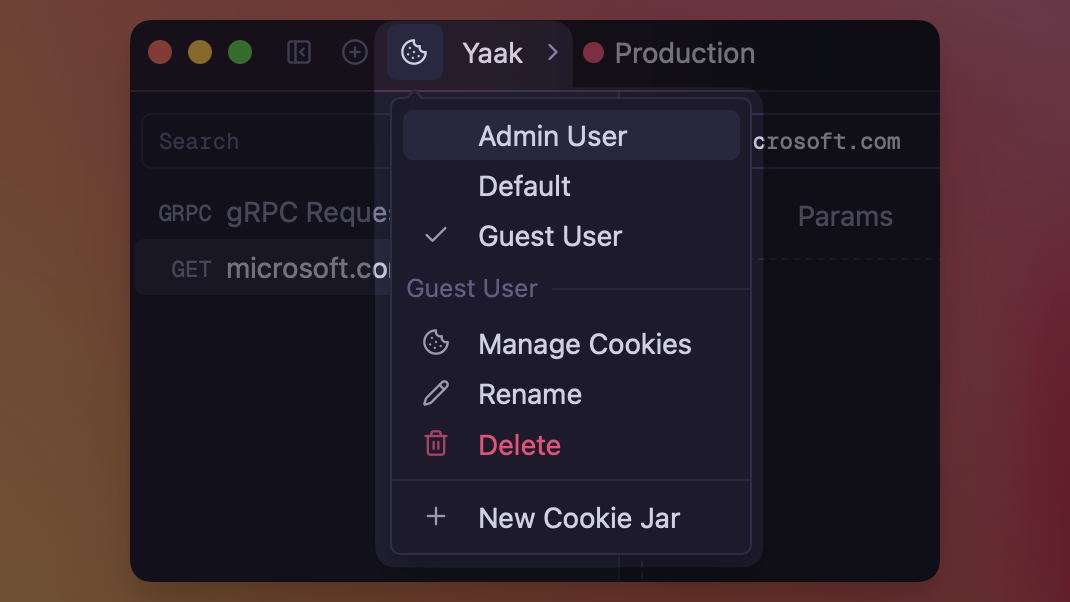Click the Rename pencil icon
Image resolution: width=1070 pixels, height=602 pixels.
coord(436,394)
